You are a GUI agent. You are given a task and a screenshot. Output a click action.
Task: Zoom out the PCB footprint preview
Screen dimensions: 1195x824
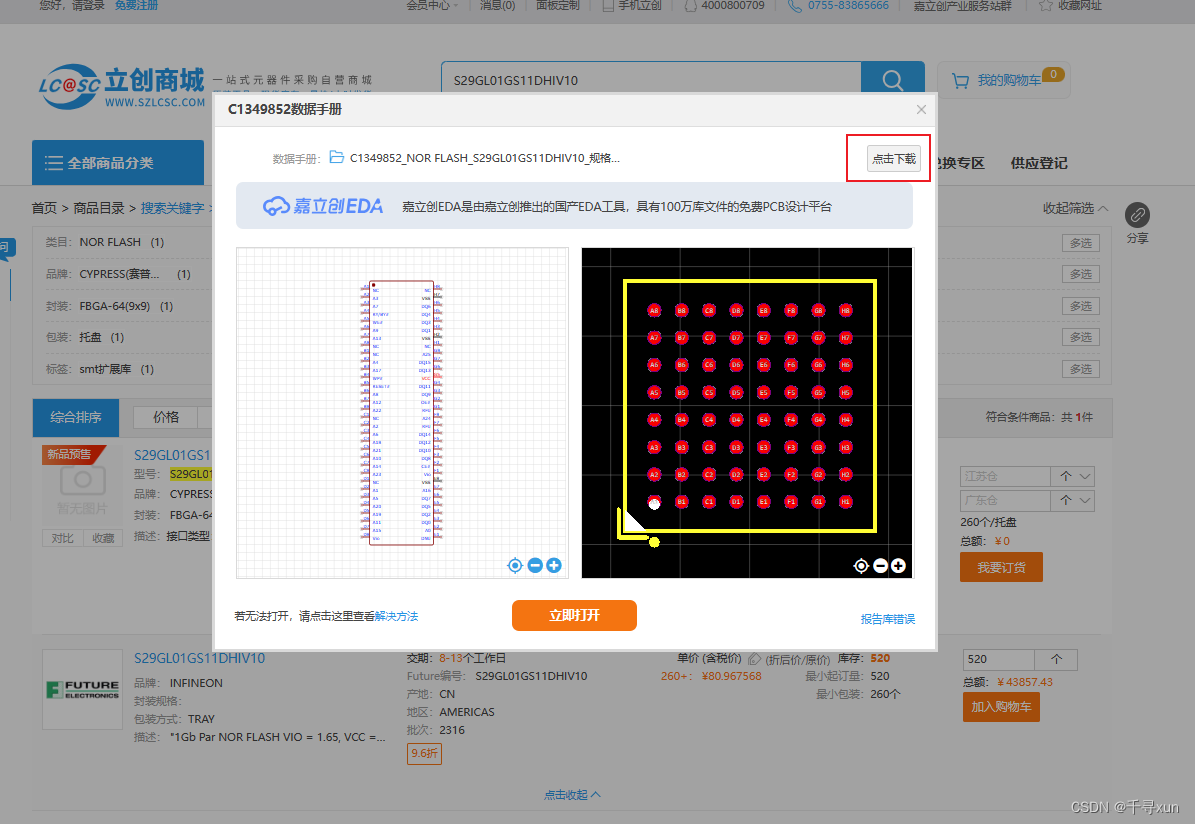(x=880, y=566)
